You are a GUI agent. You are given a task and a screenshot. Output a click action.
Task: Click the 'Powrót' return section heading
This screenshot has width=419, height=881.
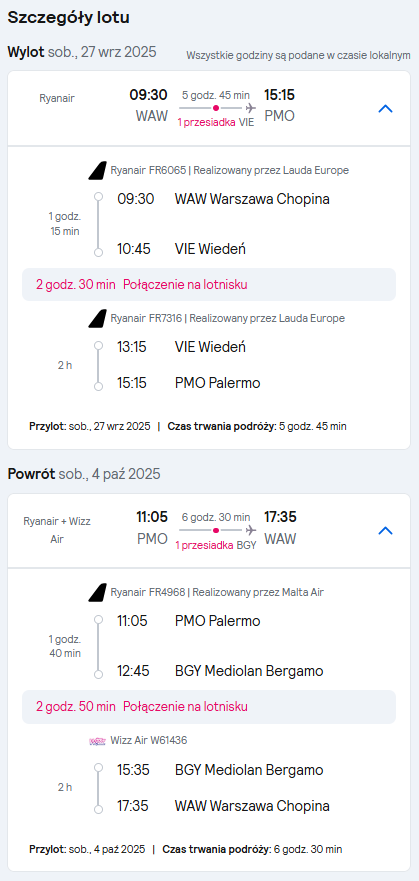(31, 474)
